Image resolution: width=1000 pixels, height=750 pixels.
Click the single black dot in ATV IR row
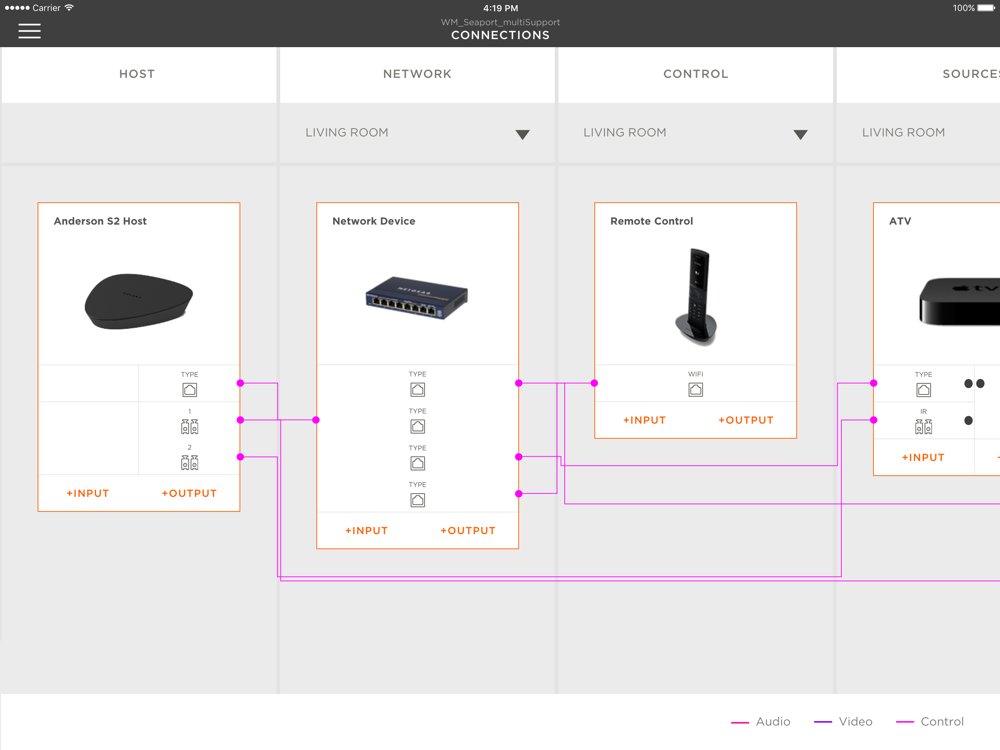click(969, 420)
